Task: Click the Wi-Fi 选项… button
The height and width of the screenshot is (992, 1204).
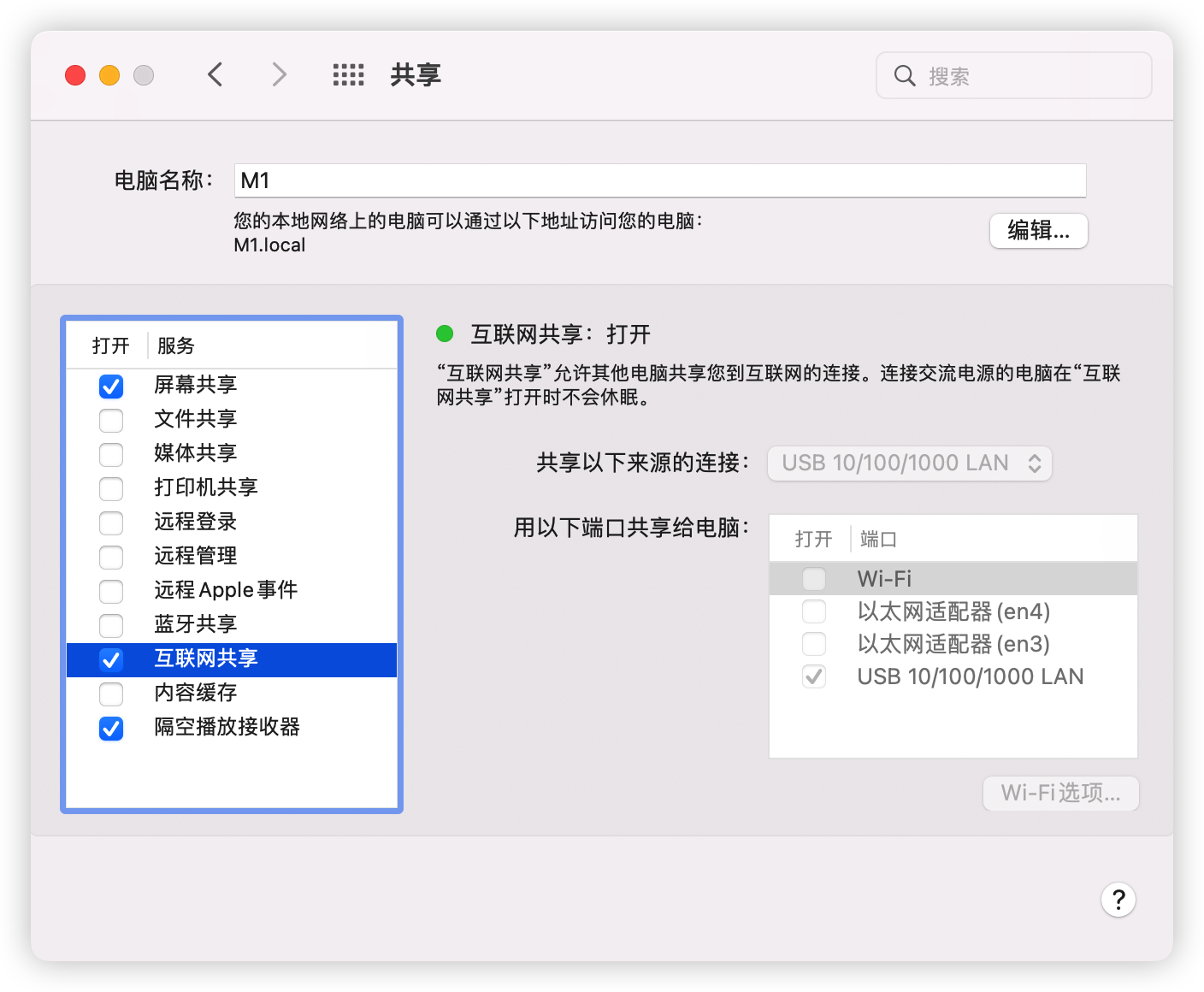Action: click(x=1060, y=794)
